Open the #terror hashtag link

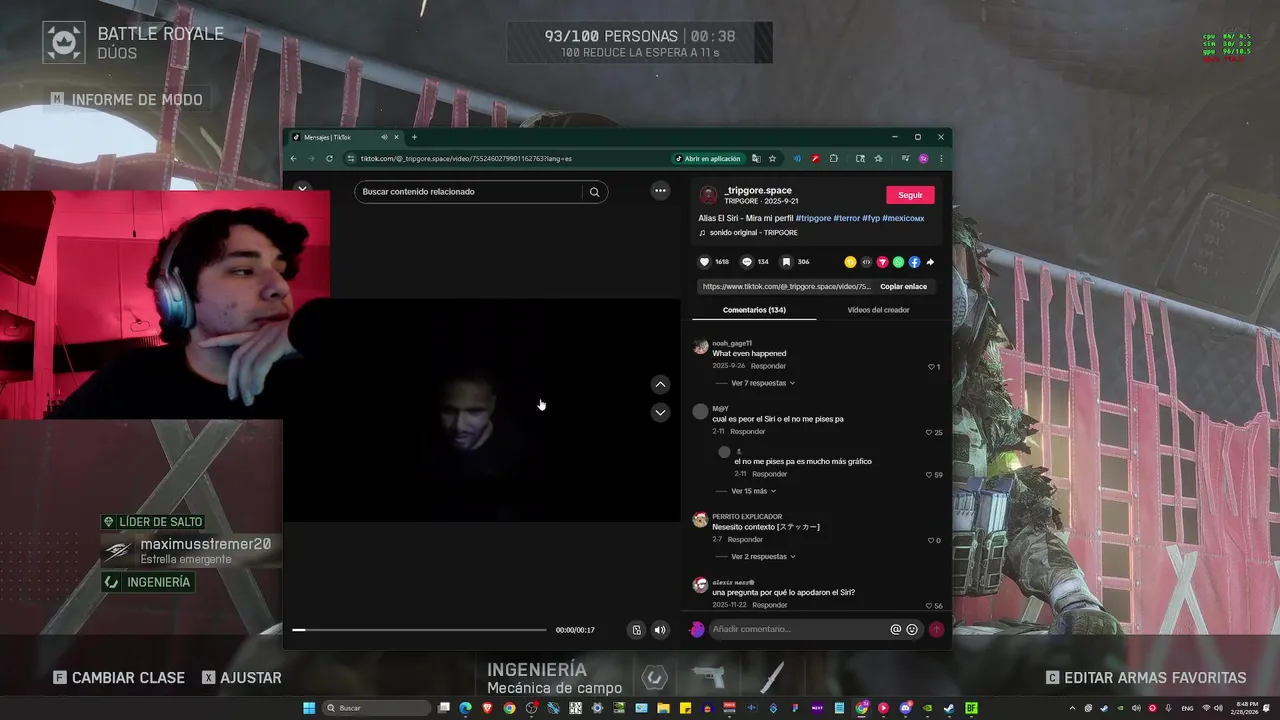pyautogui.click(x=846, y=218)
